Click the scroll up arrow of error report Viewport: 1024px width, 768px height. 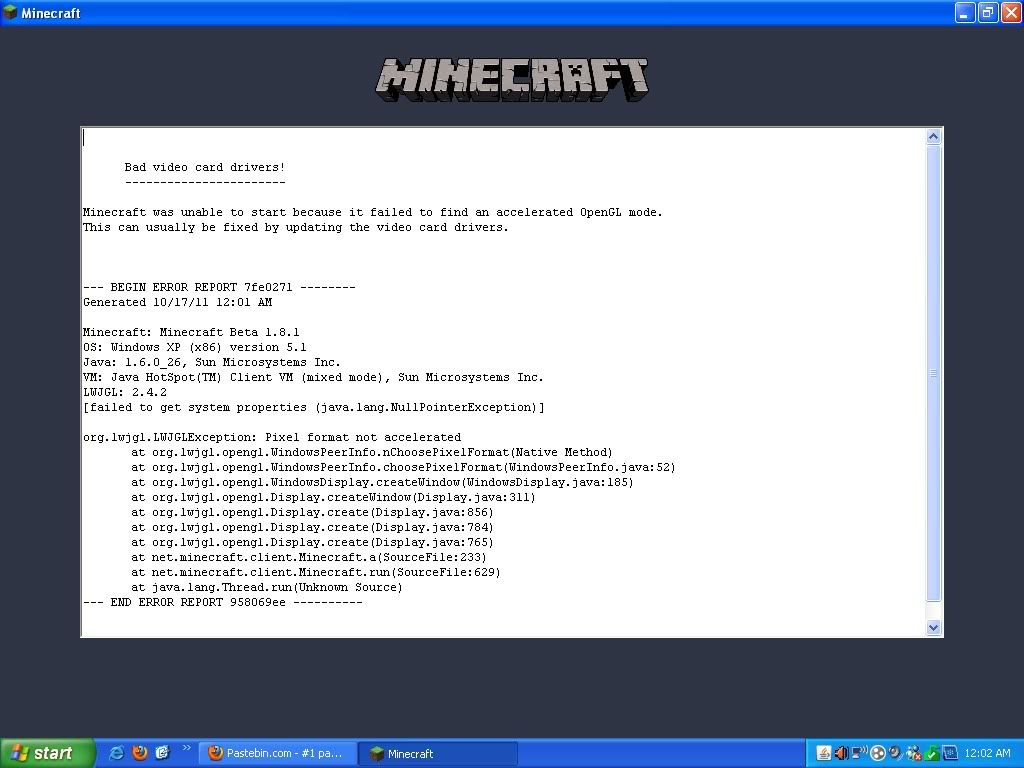coord(933,136)
